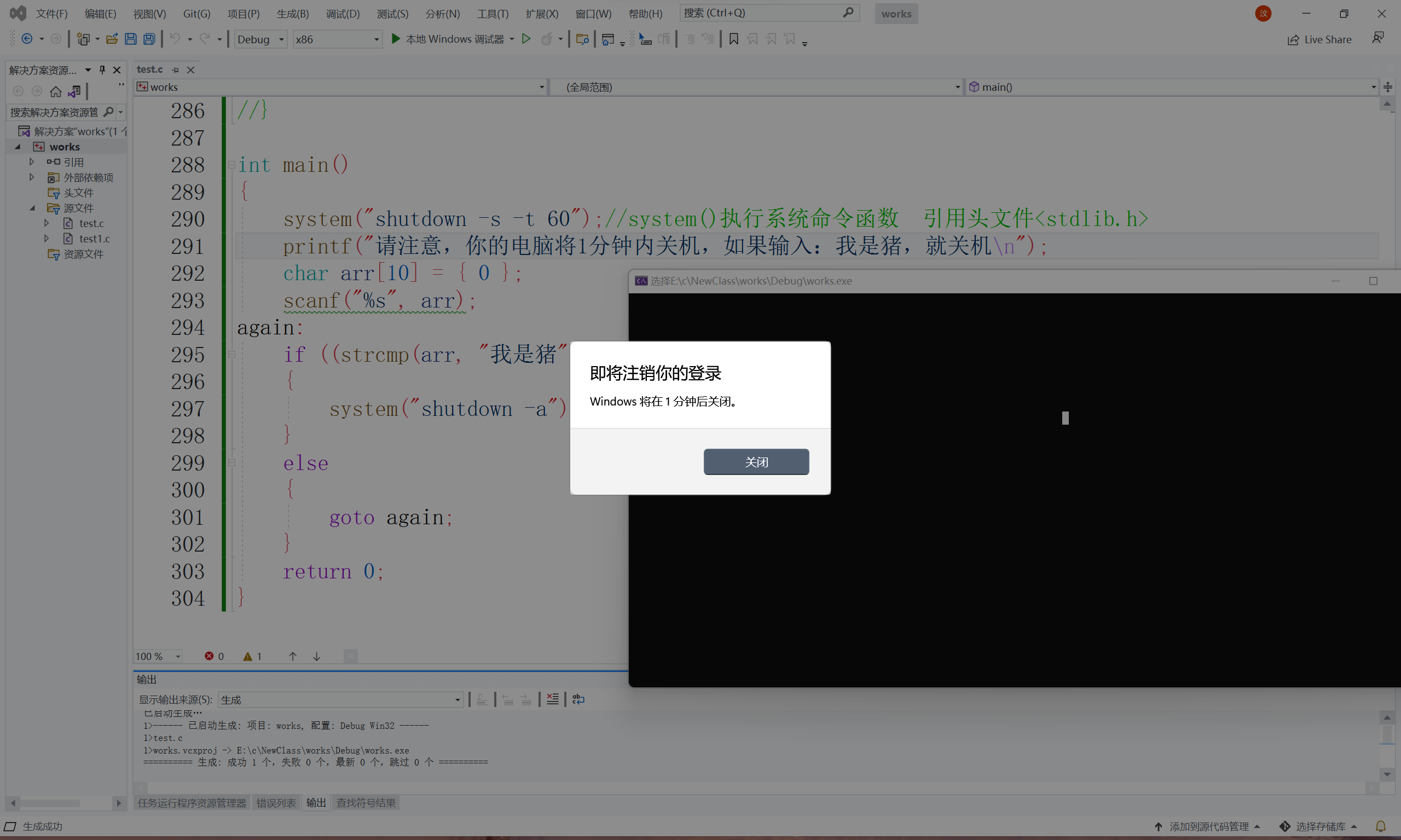Click 添加到源代码管理 in the status bar
Viewport: 1401px width, 840px height.
coord(1208,826)
